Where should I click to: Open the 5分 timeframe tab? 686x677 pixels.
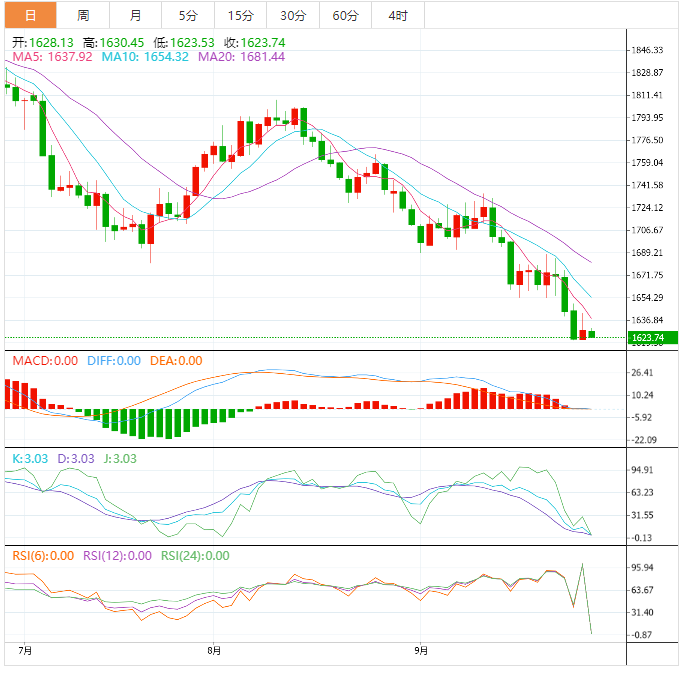188,15
